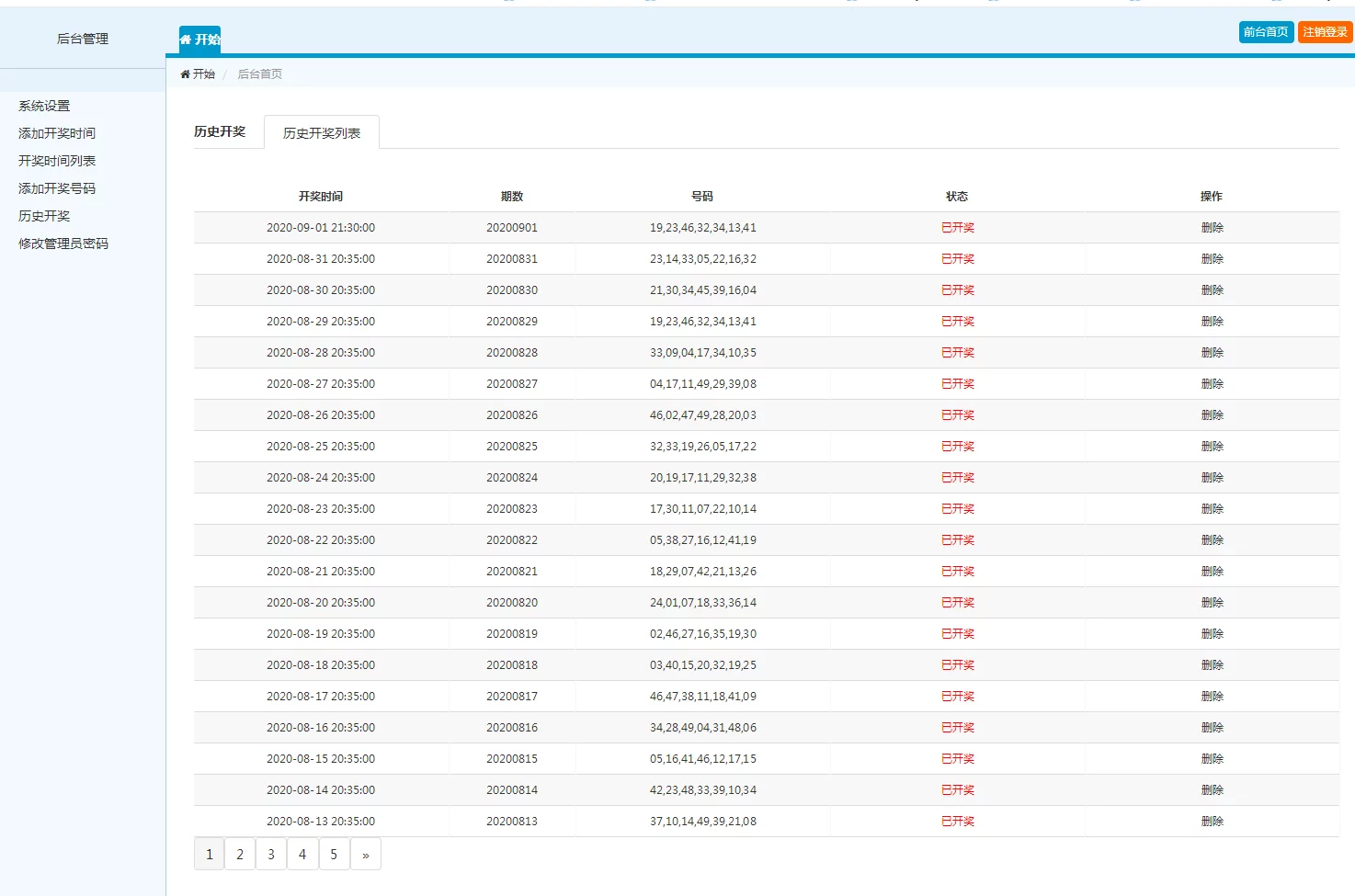Click the 已开奖 status for period 20200820
This screenshot has width=1355, height=896.
pyautogui.click(x=957, y=603)
